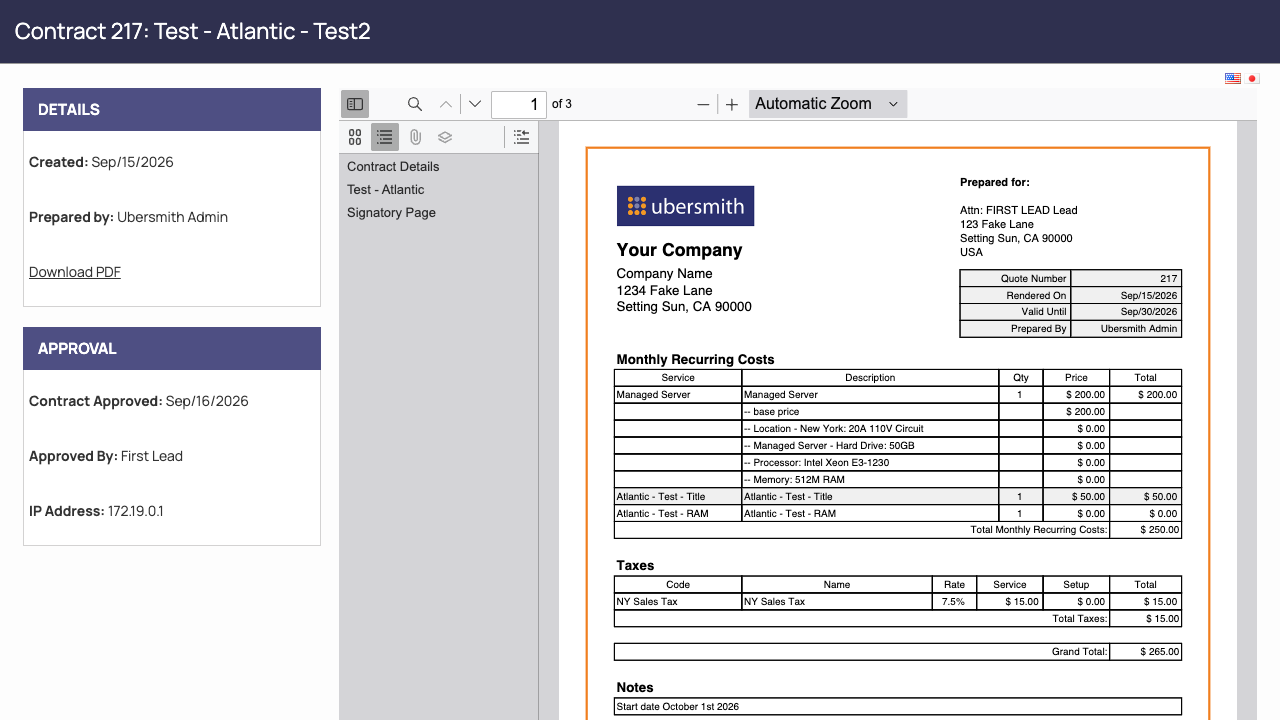Show document outline view

(x=385, y=137)
